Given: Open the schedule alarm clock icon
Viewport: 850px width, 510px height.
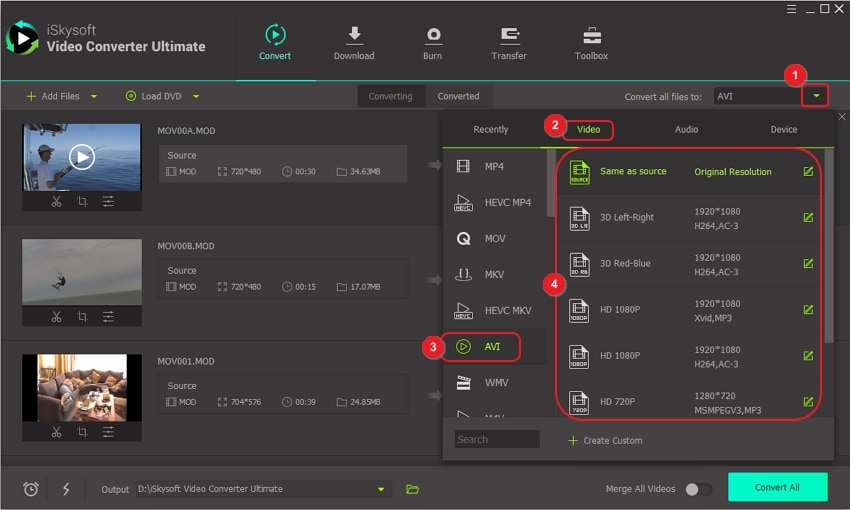Looking at the screenshot, I should click(x=31, y=489).
